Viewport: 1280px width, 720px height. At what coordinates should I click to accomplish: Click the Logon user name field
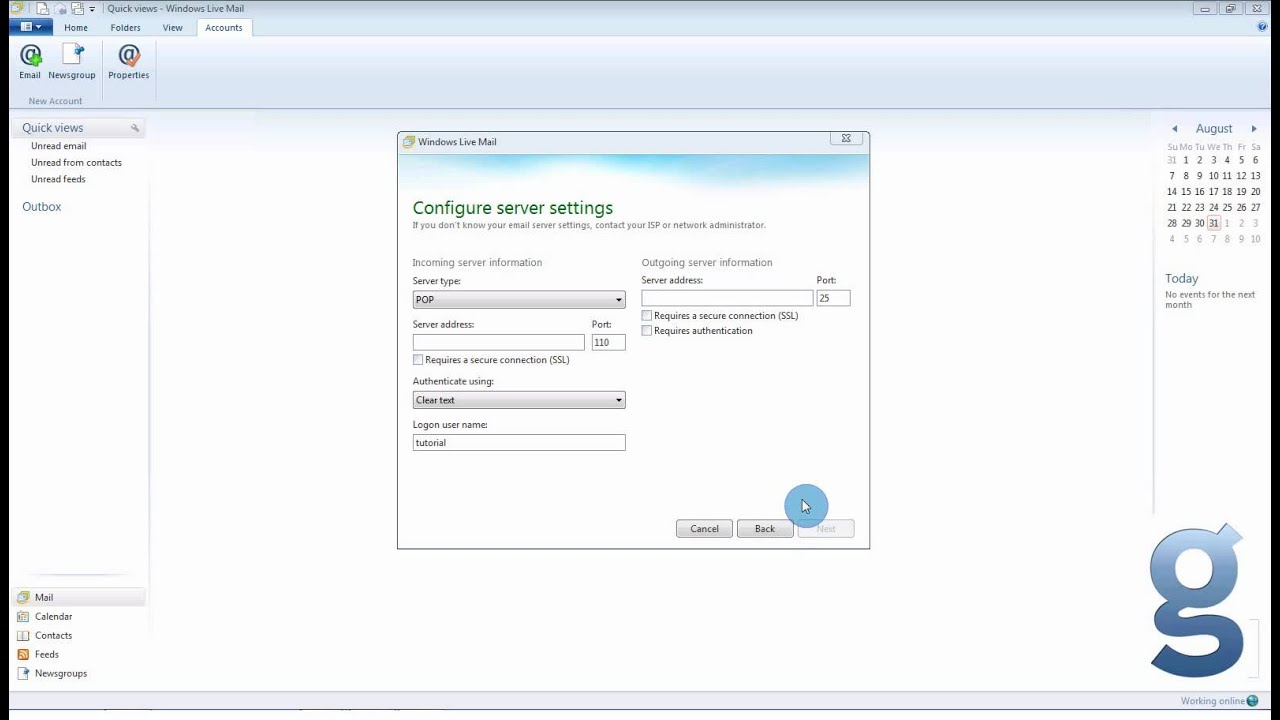click(x=519, y=442)
